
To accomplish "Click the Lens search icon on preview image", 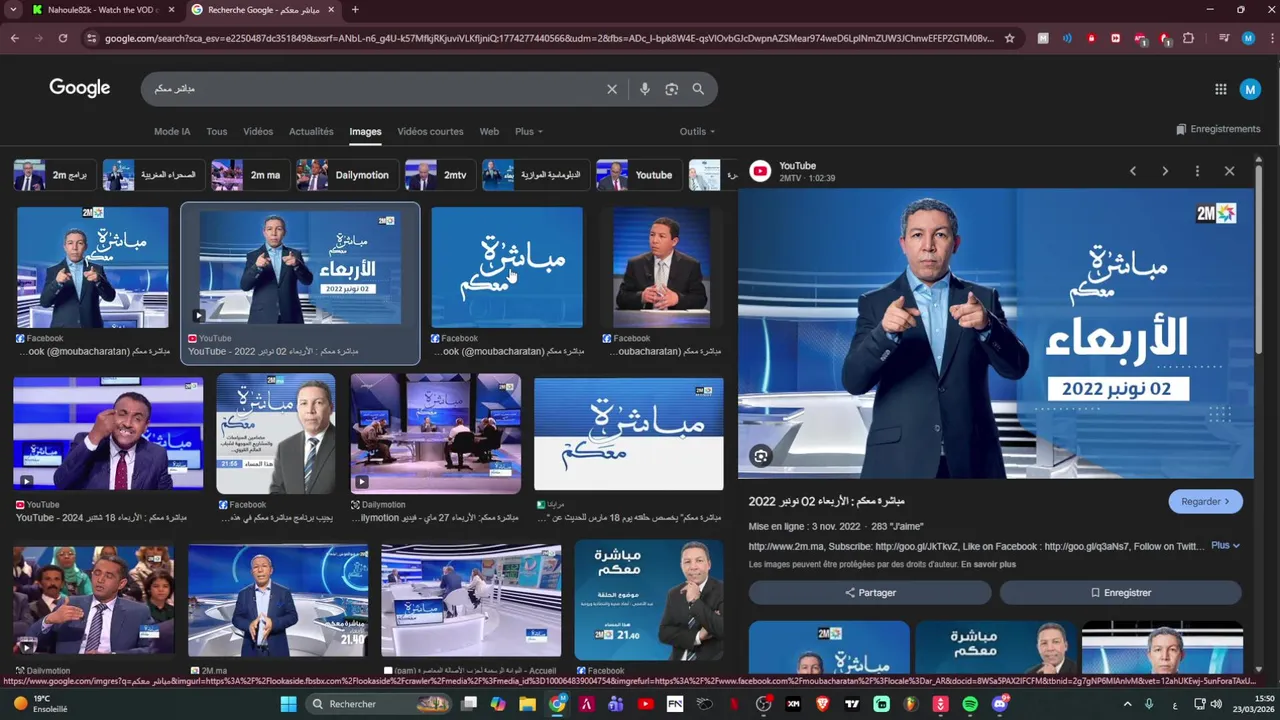I will (761, 456).
